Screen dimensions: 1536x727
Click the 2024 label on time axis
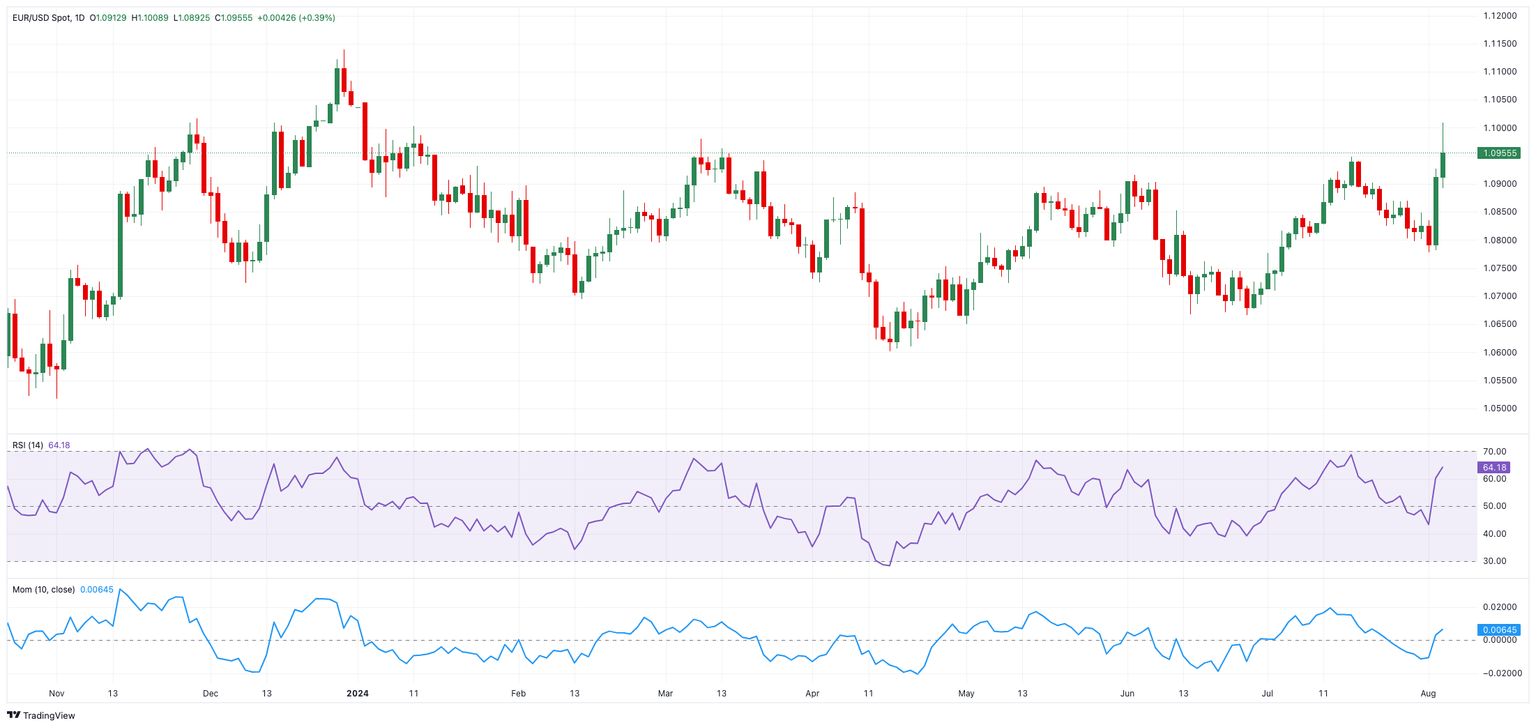[x=357, y=692]
